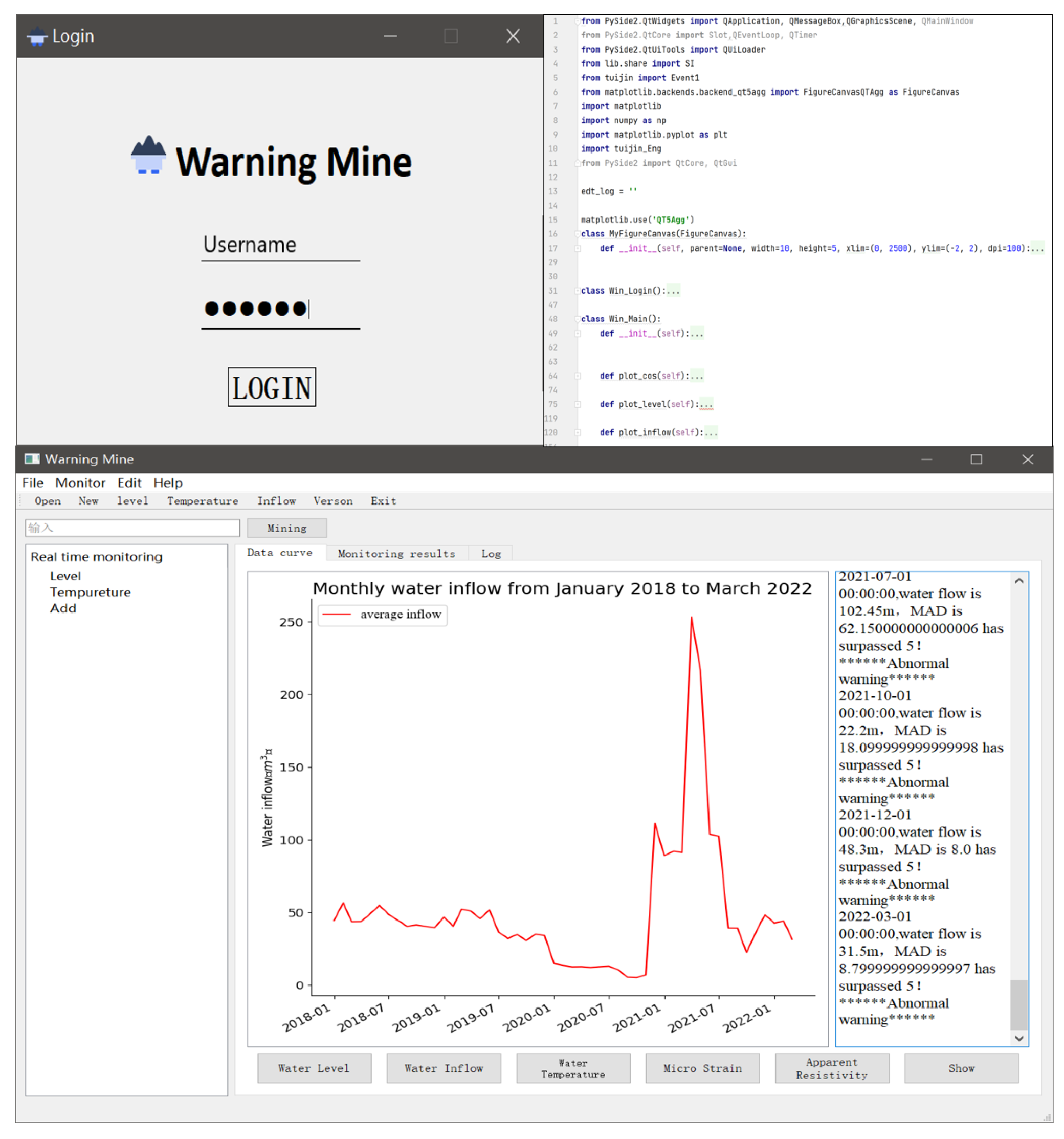1064x1139 pixels.
Task: Open the File menu
Action: click(x=32, y=483)
